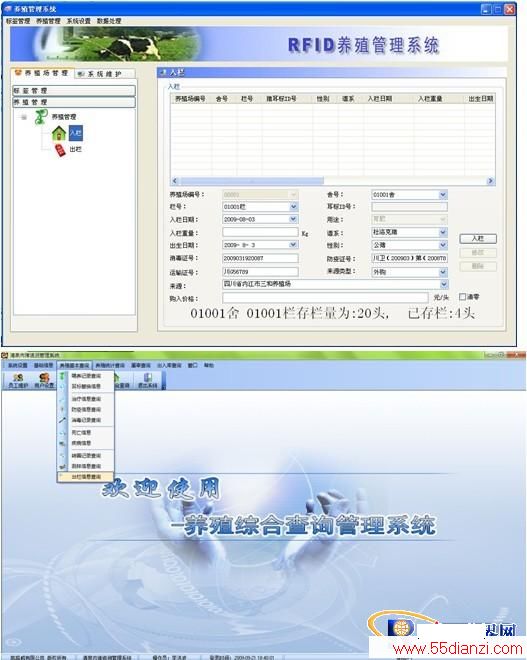Viewport: 527px width, 660px height.
Task: Open the 养殖统计查询 menu
Action: click(x=110, y=365)
